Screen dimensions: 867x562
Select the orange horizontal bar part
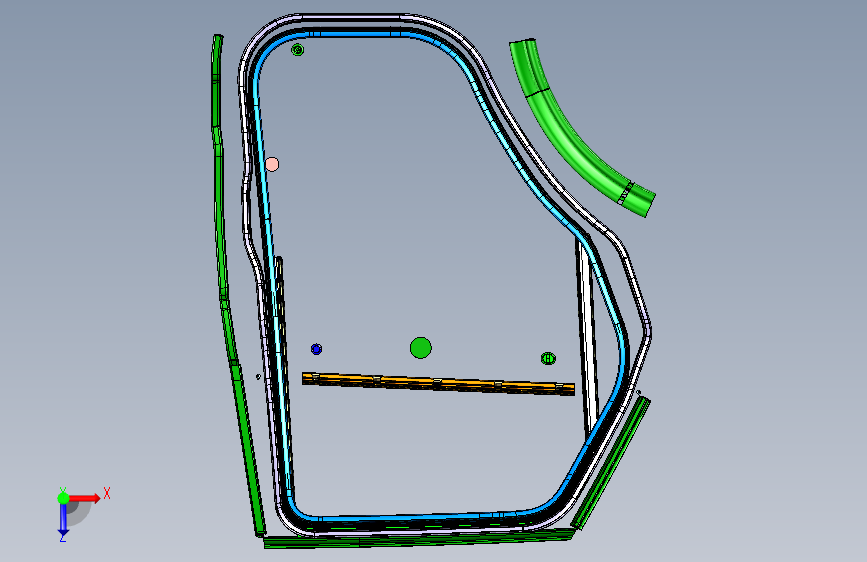click(438, 384)
